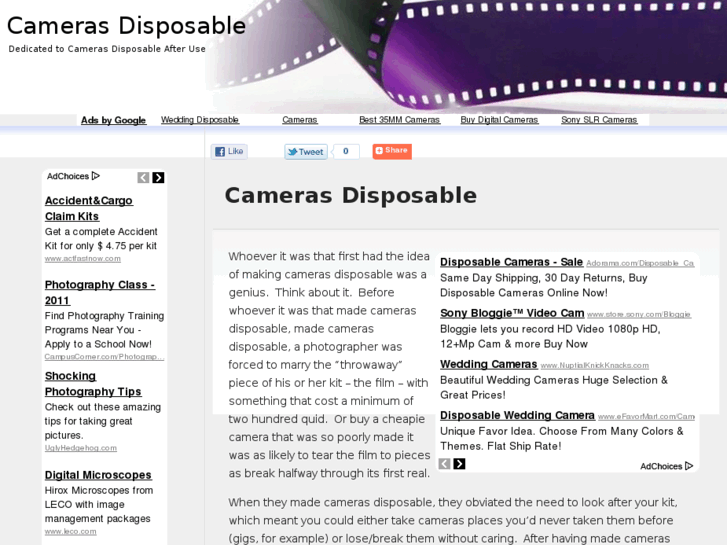The width and height of the screenshot is (727, 545).
Task: Click text 'Unique Favor Idea. Choose From Many Colors &'
Action: click(x=561, y=431)
